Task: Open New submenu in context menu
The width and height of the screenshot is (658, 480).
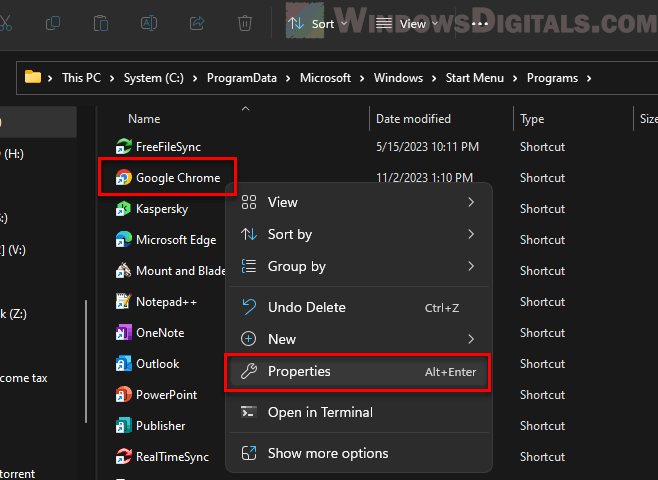Action: pos(359,339)
